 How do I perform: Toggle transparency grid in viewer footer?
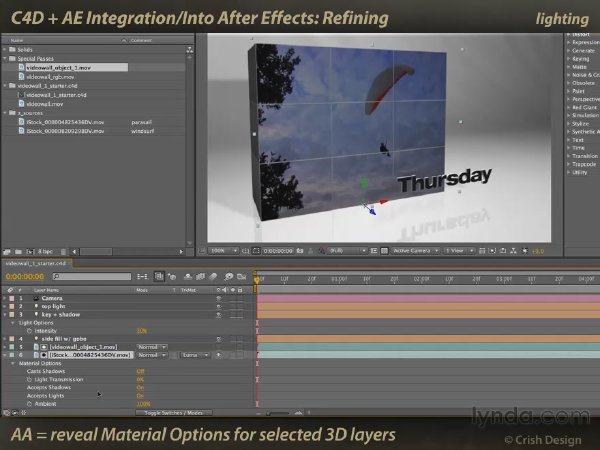pyautogui.click(x=385, y=251)
